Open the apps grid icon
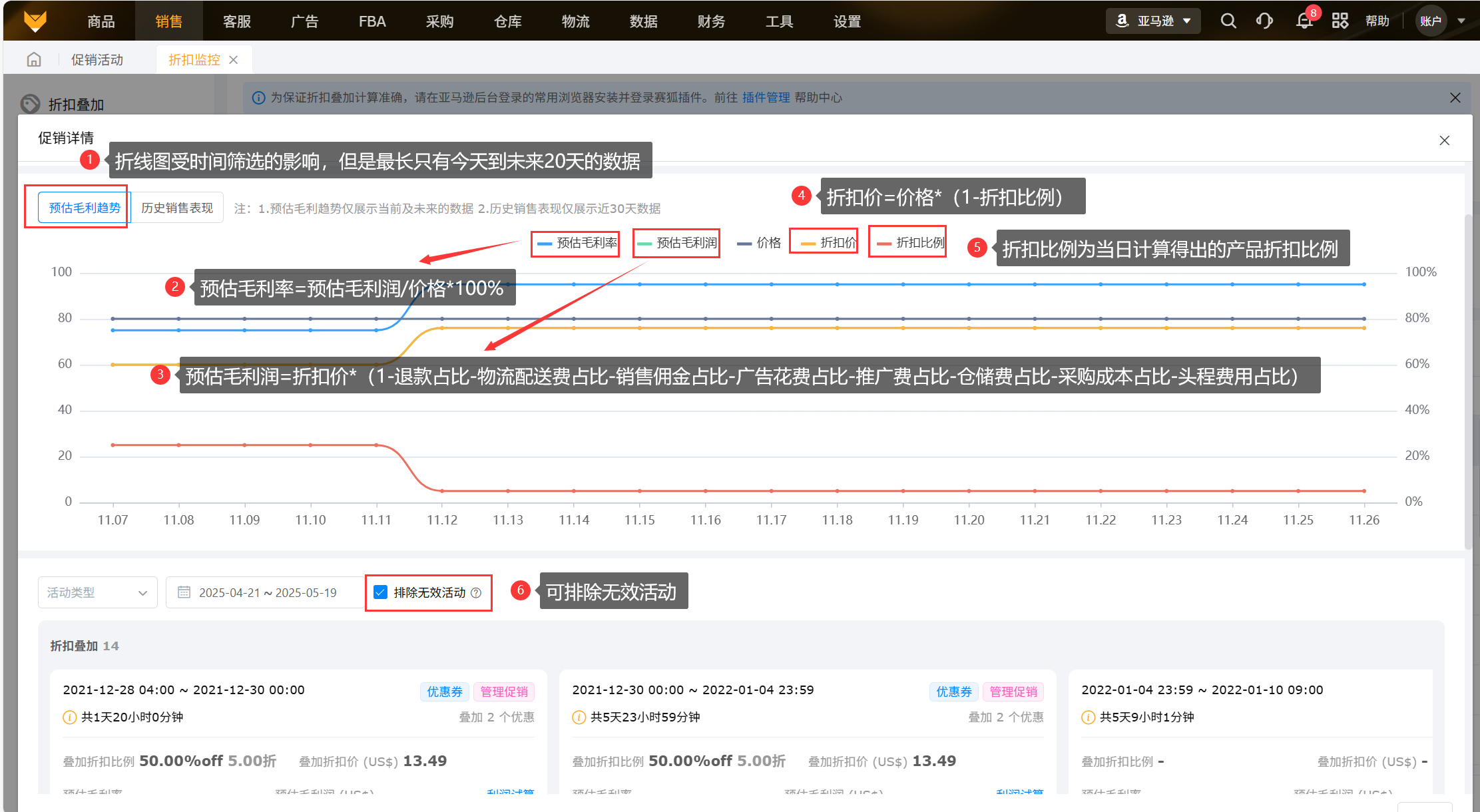Viewport: 1480px width, 812px height. click(1340, 21)
